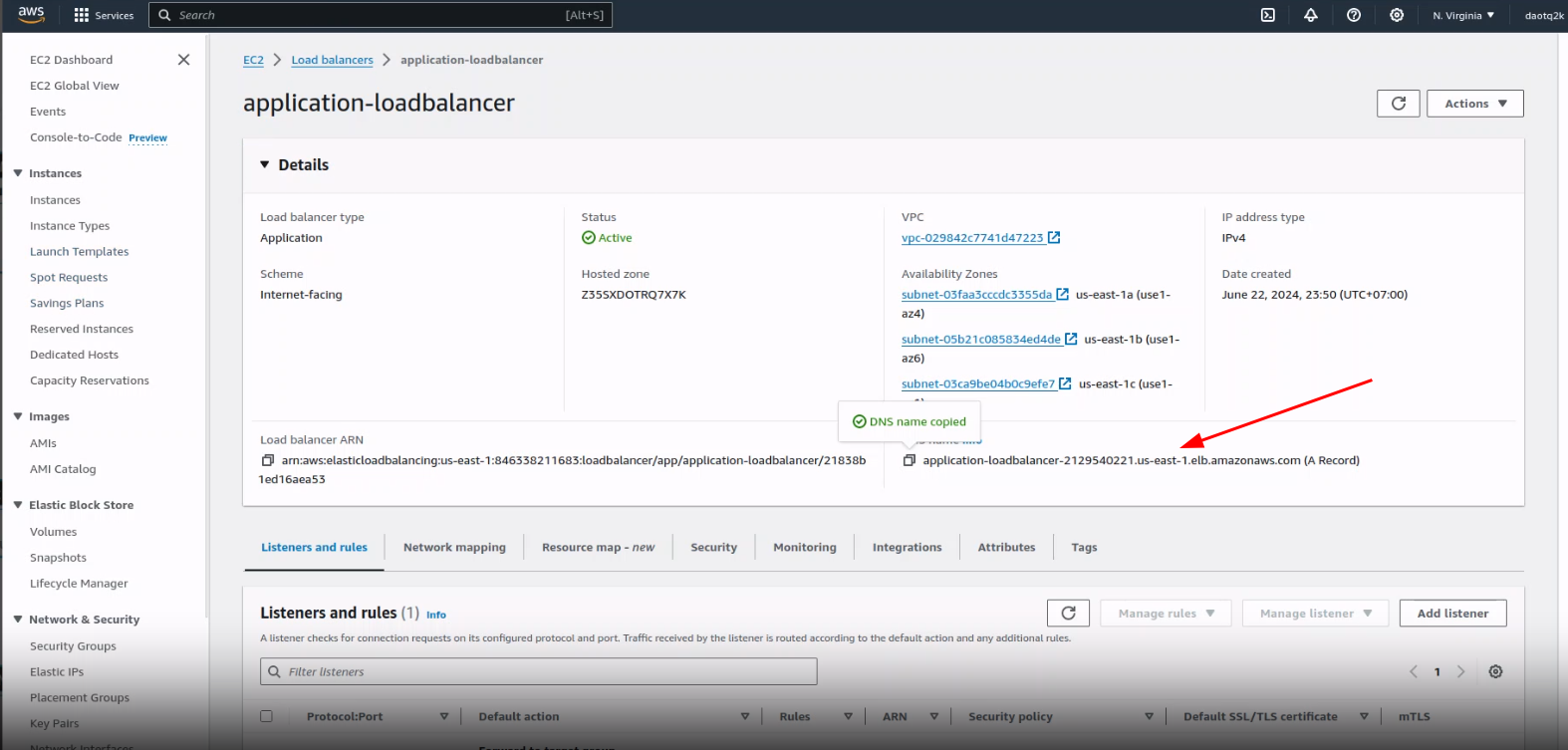Open the help question mark icon
The width and height of the screenshot is (1568, 750).
point(1354,15)
